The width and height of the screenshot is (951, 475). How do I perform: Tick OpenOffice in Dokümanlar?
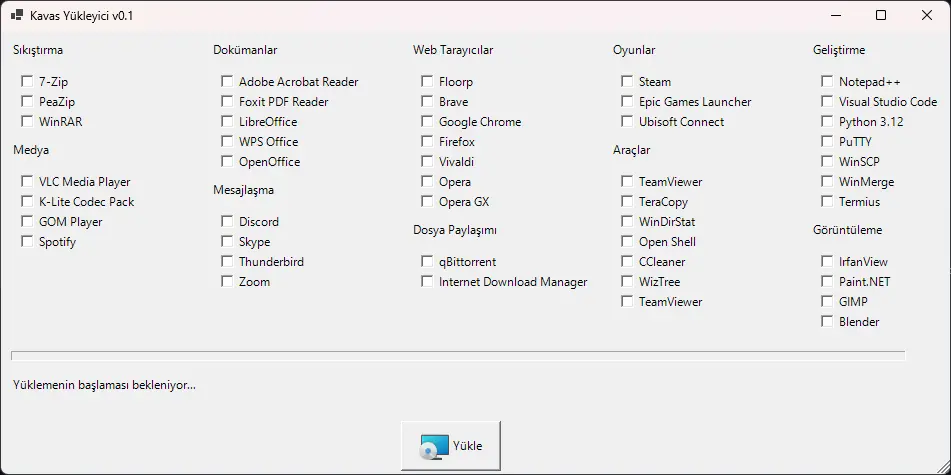click(x=227, y=161)
